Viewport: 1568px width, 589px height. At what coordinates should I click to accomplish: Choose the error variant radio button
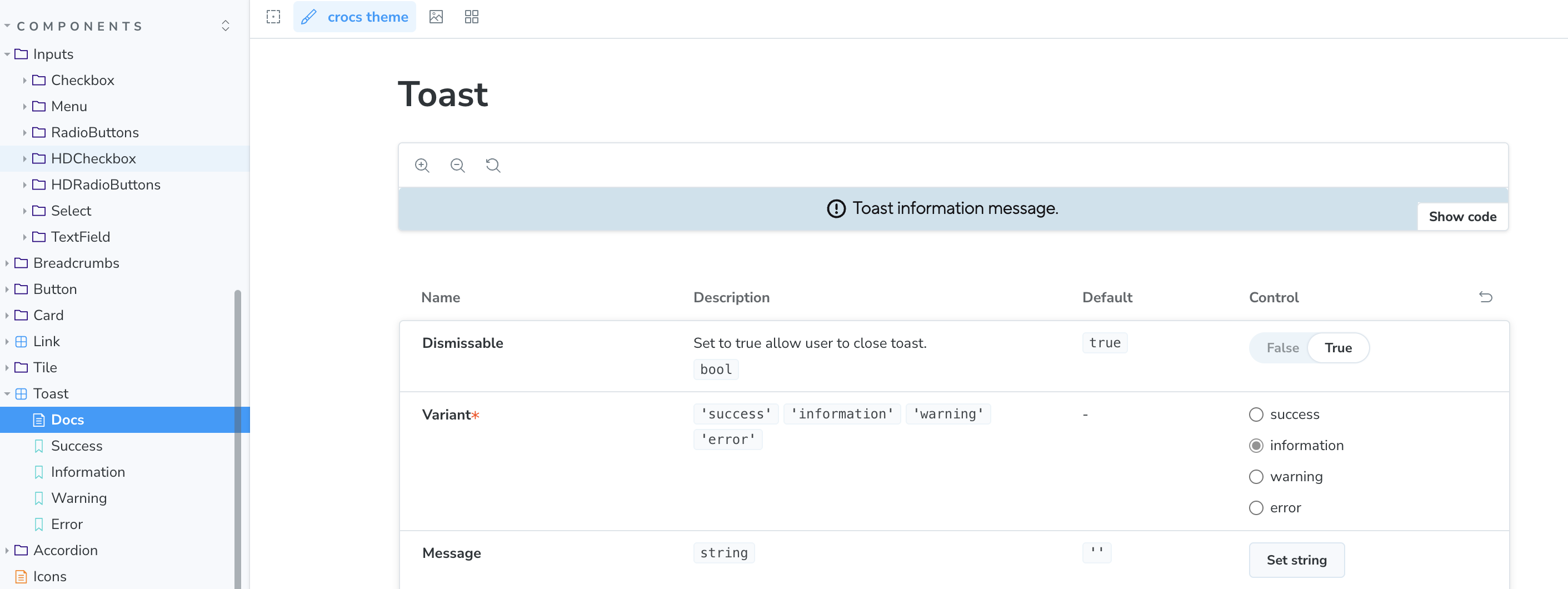(1256, 507)
